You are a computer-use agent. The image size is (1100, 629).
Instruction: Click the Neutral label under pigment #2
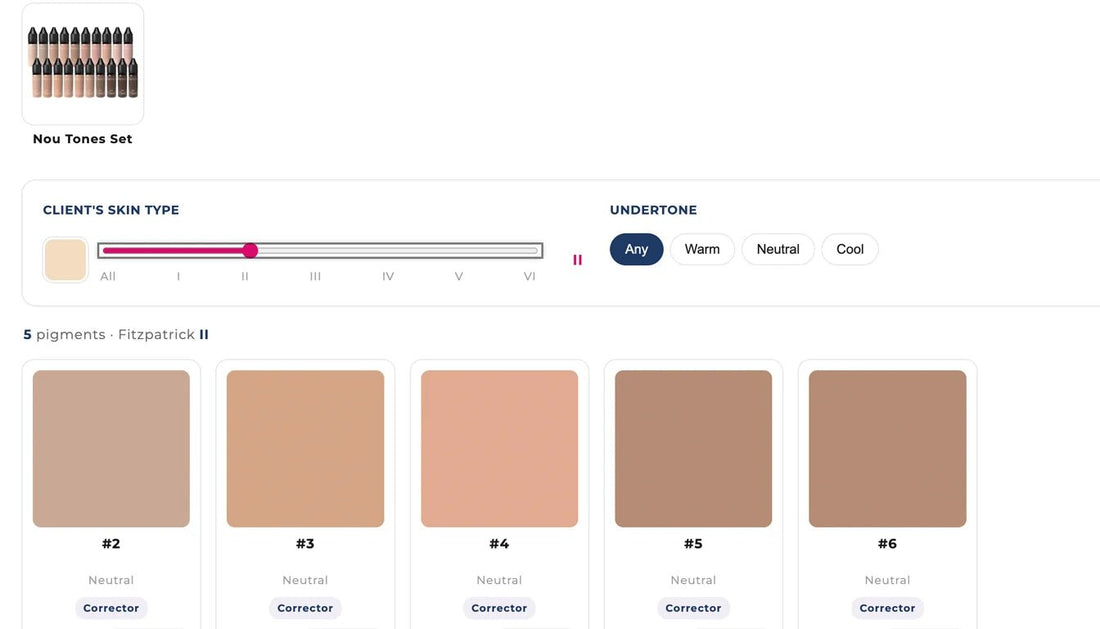point(111,580)
